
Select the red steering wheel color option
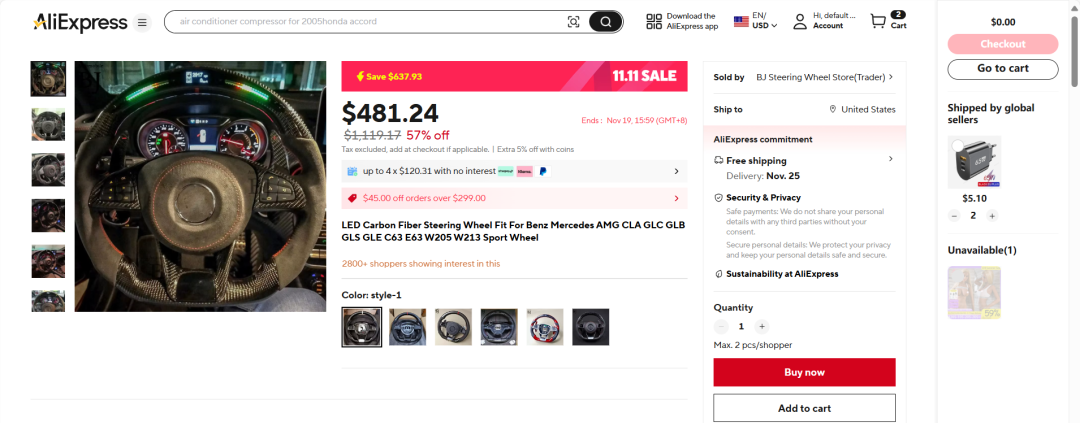545,327
